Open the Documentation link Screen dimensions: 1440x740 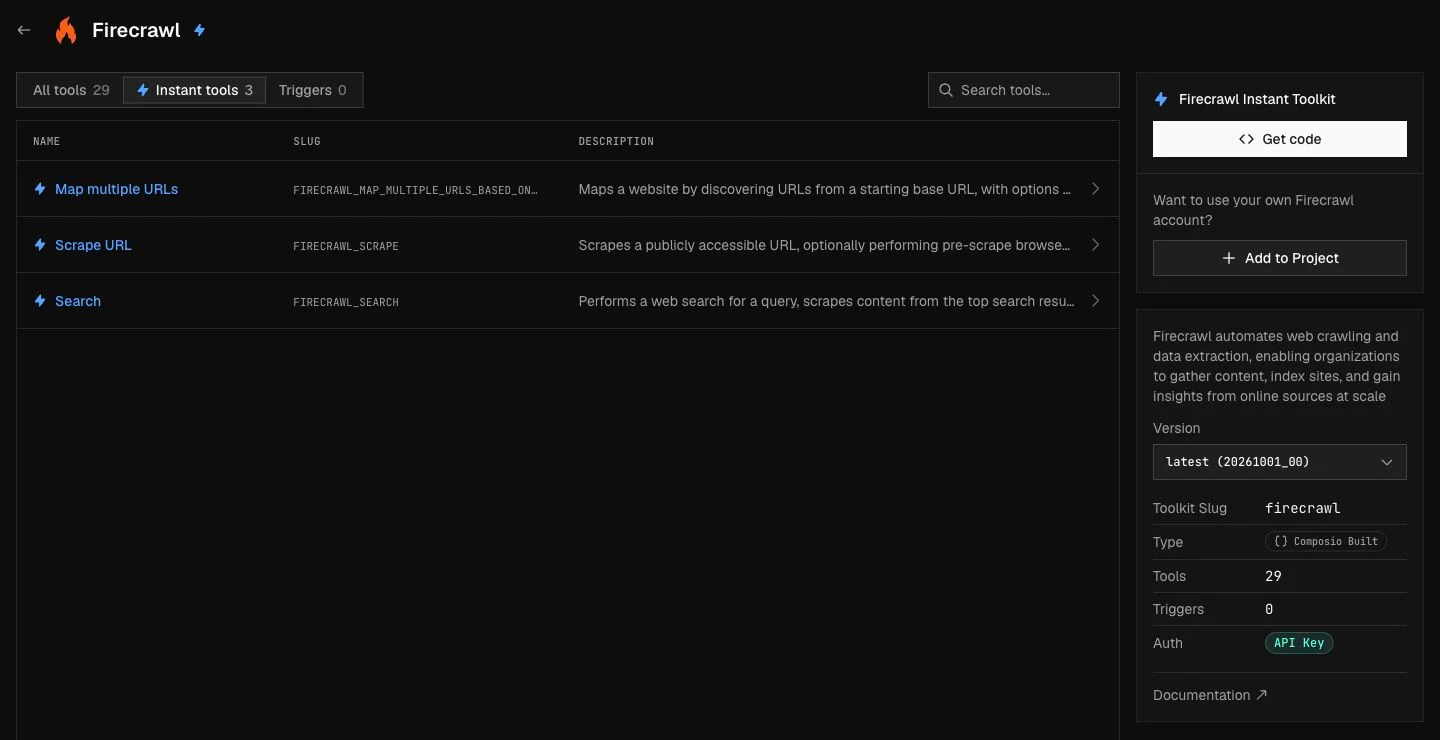(x=1210, y=695)
